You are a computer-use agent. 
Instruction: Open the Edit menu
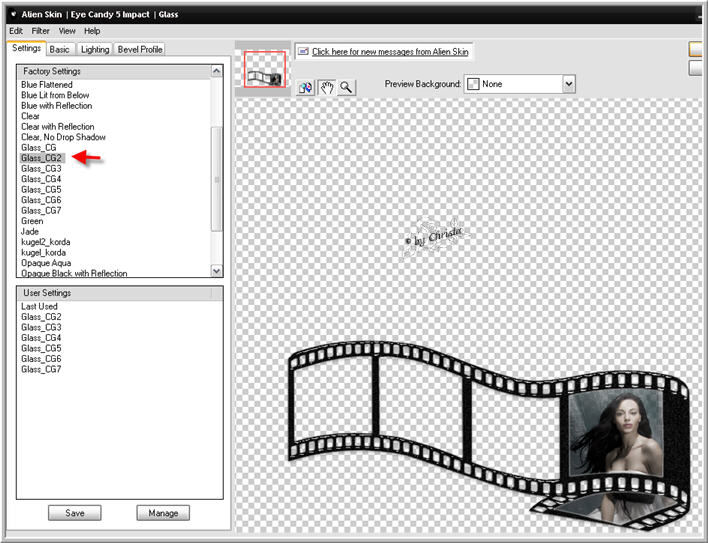tap(16, 31)
